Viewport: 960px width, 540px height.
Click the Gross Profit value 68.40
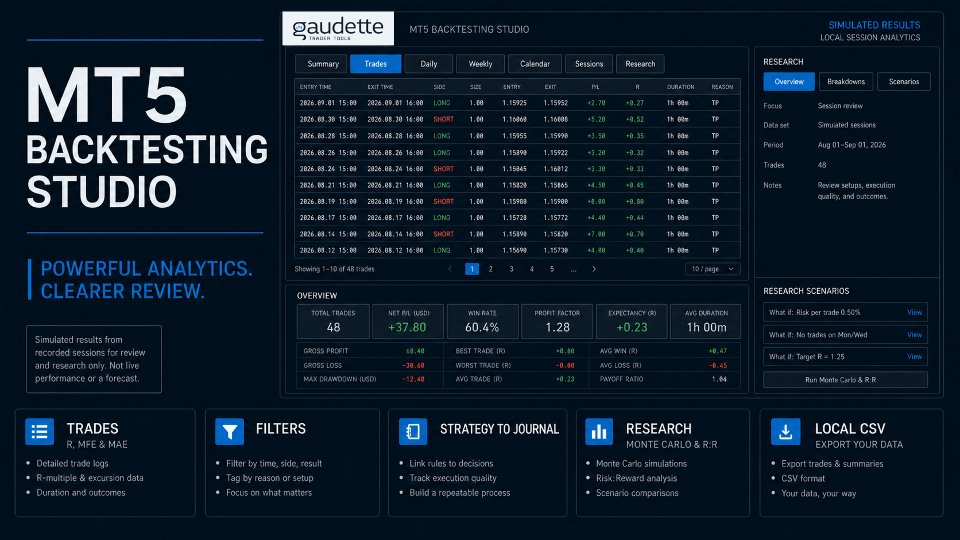click(x=415, y=351)
